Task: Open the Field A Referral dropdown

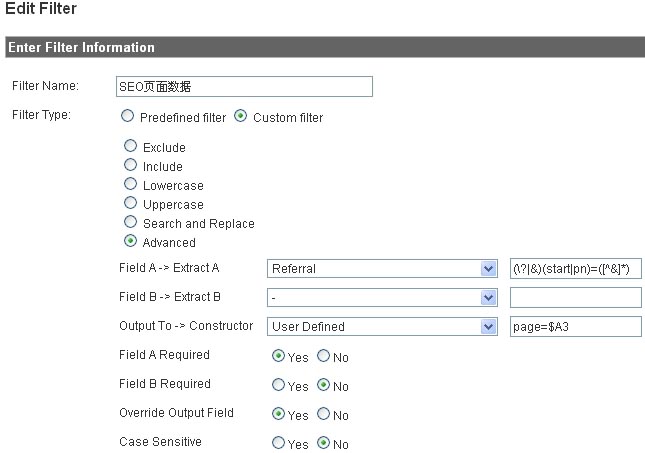Action: [382, 269]
